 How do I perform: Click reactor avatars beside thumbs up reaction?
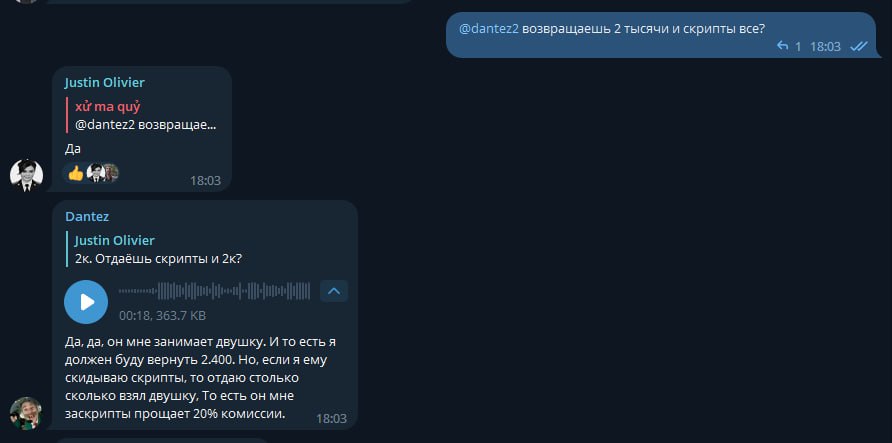point(103,173)
